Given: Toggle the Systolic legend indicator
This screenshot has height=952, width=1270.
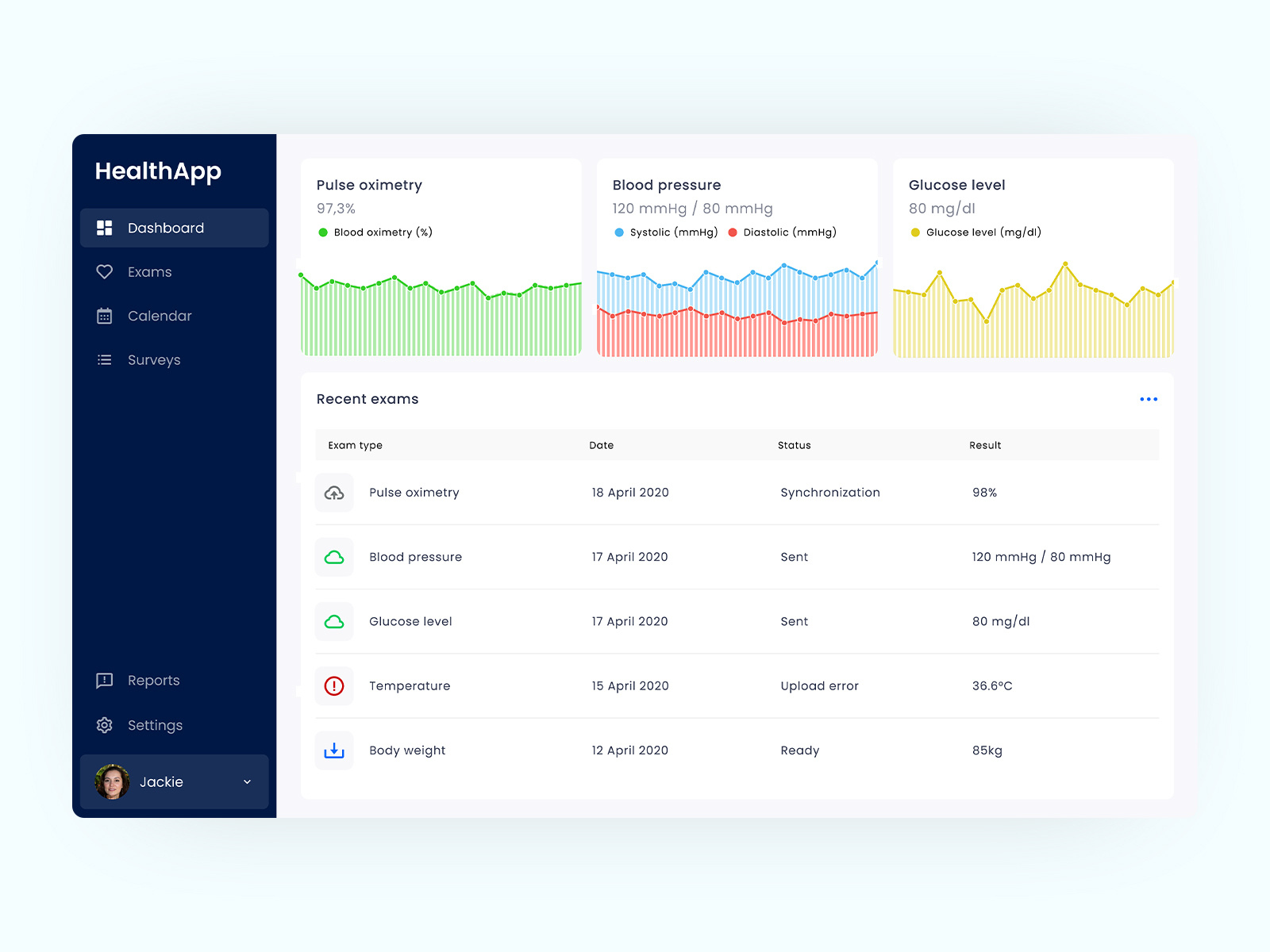Looking at the screenshot, I should pos(618,232).
